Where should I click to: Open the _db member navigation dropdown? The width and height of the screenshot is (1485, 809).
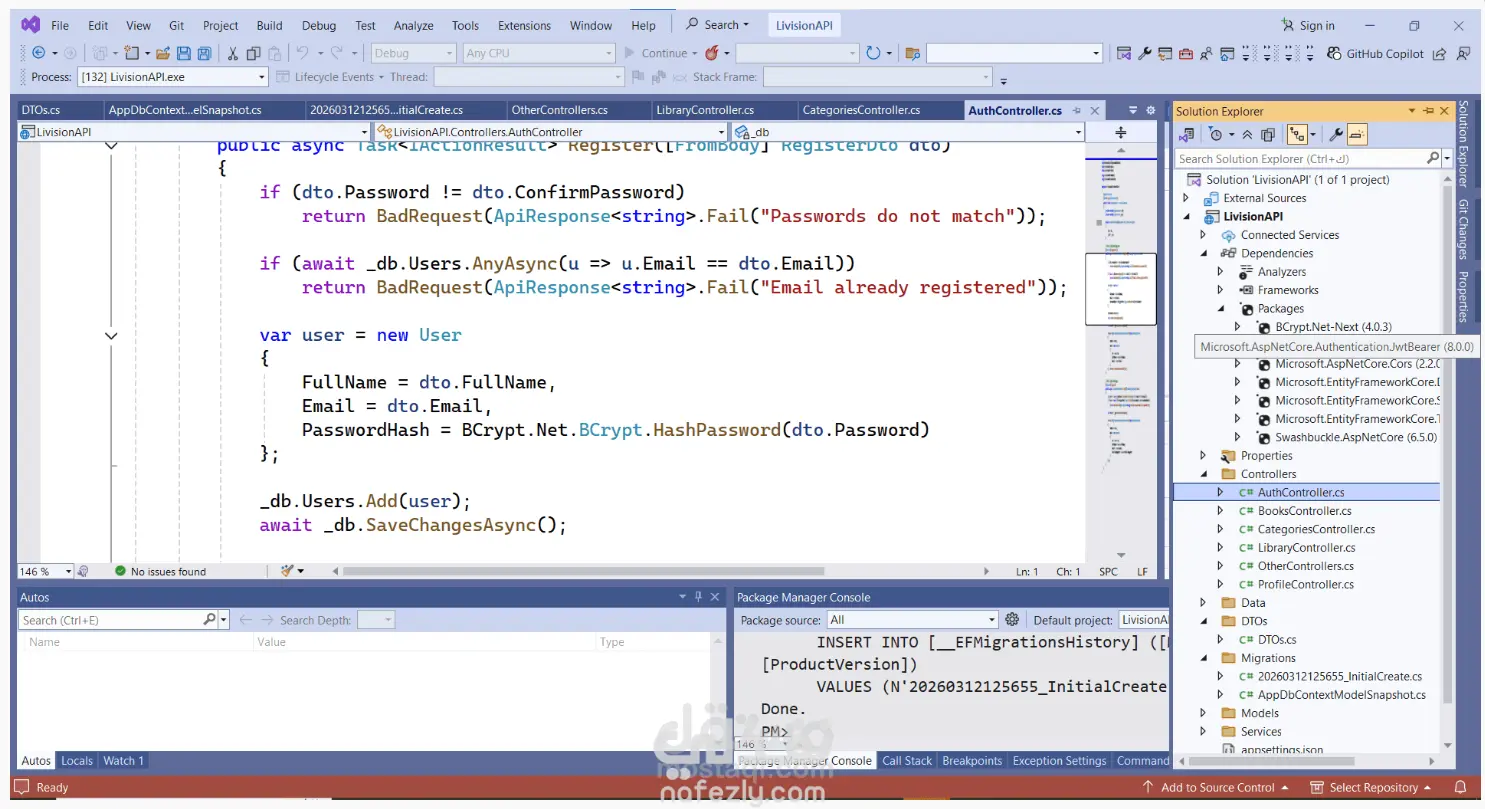point(907,132)
